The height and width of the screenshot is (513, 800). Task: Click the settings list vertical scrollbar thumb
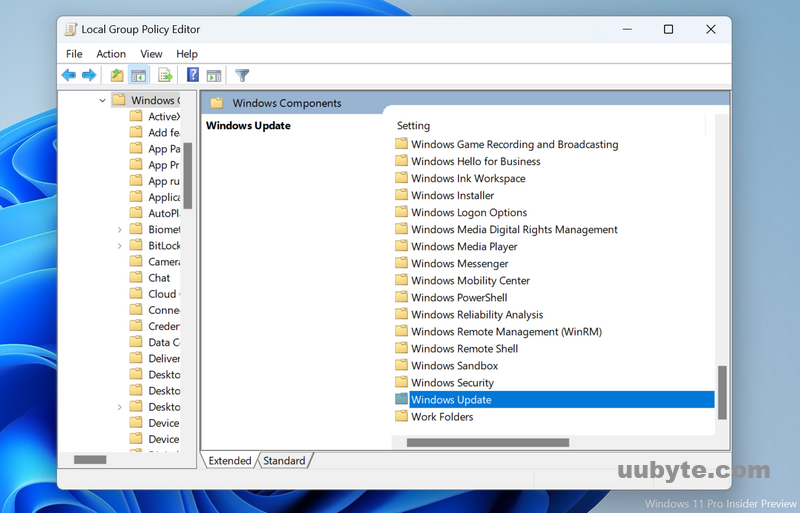click(722, 393)
